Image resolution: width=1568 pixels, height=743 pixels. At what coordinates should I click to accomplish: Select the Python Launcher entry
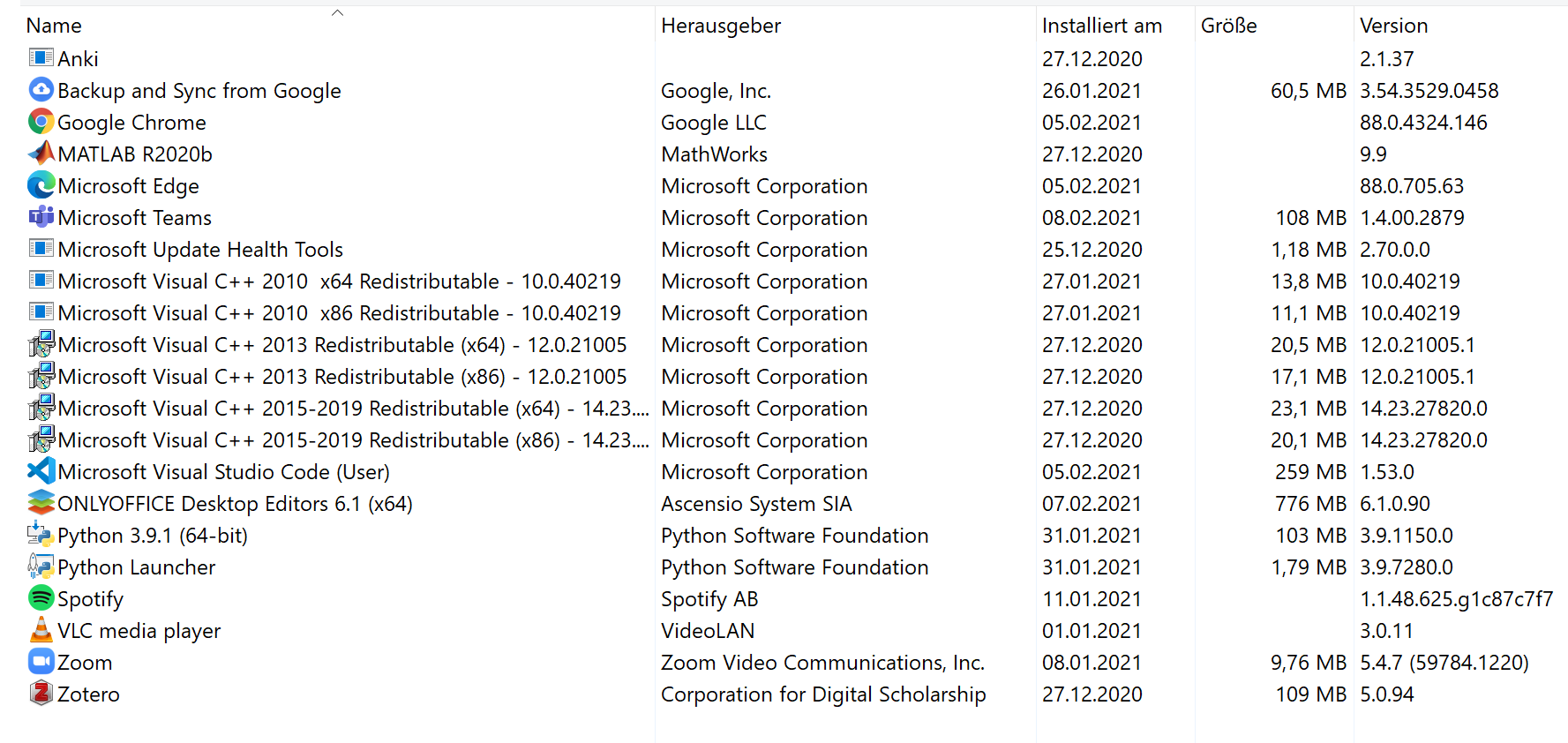pyautogui.click(x=136, y=567)
